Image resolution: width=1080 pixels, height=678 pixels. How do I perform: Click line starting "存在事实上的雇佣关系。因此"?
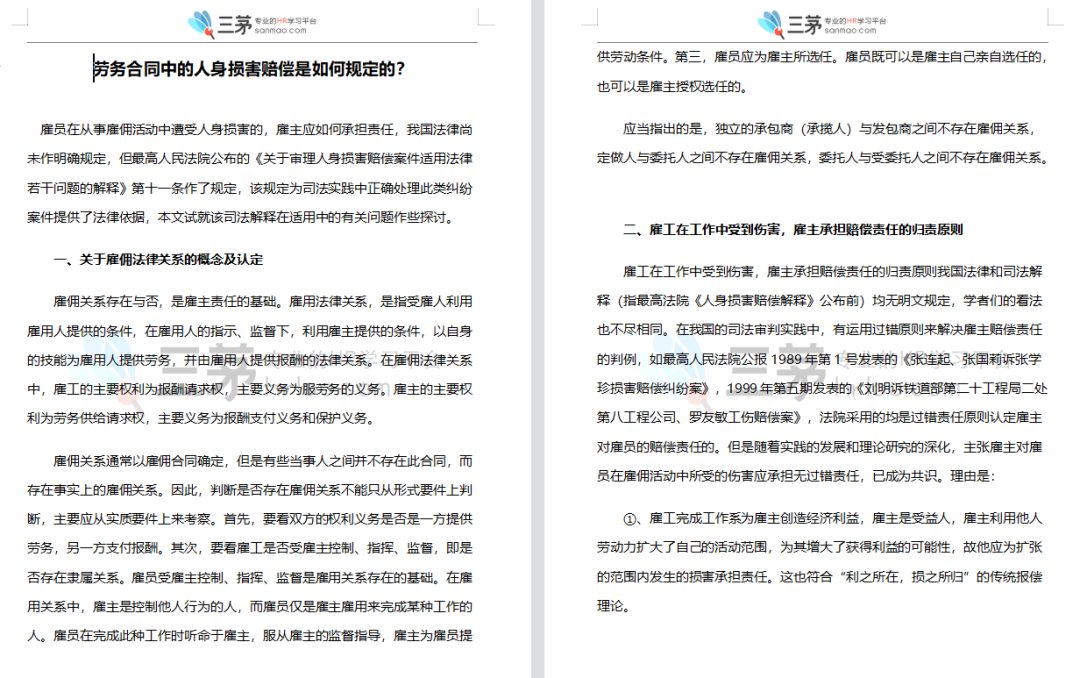250,490
